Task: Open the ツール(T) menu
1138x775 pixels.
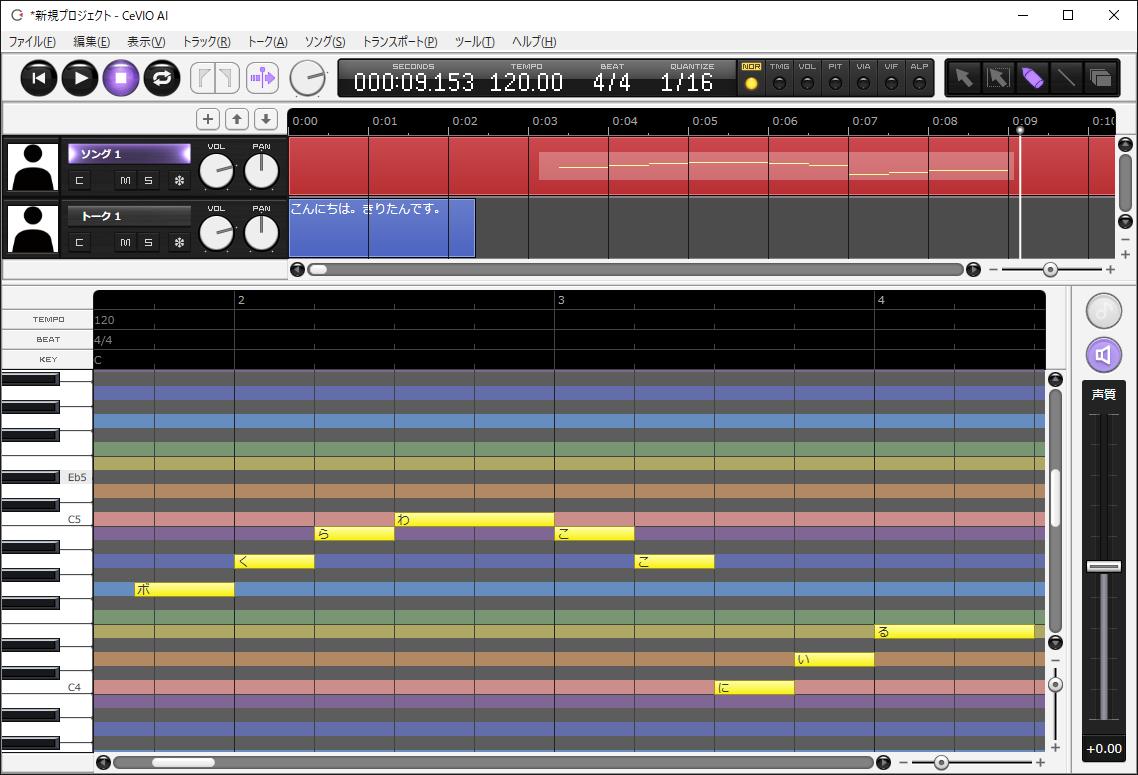Action: tap(475, 42)
